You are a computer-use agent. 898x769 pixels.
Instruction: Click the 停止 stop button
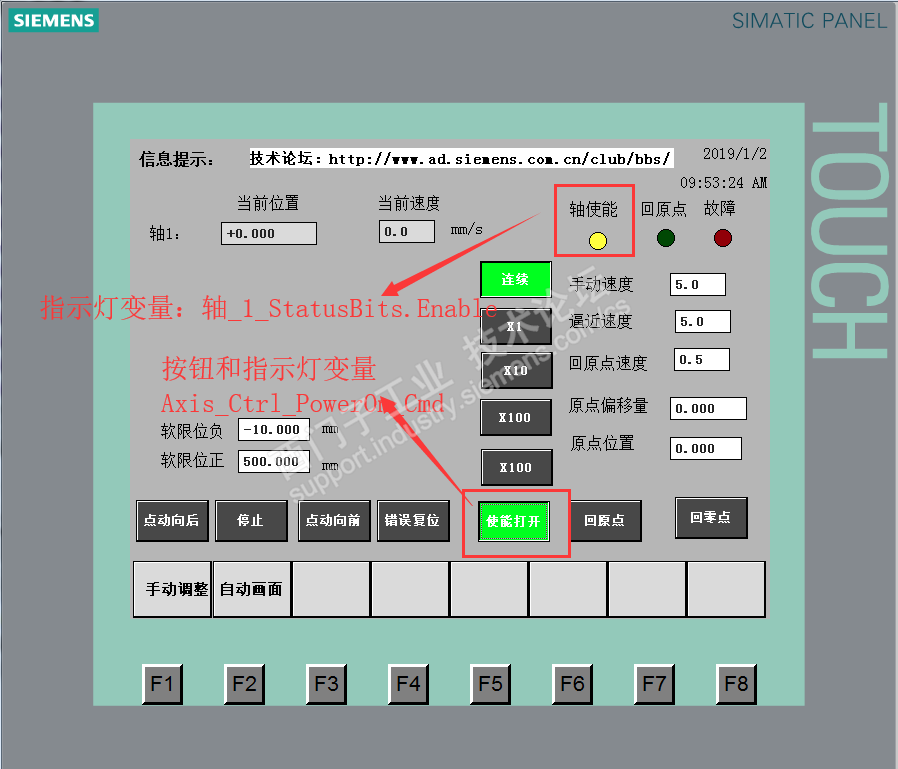pos(251,520)
